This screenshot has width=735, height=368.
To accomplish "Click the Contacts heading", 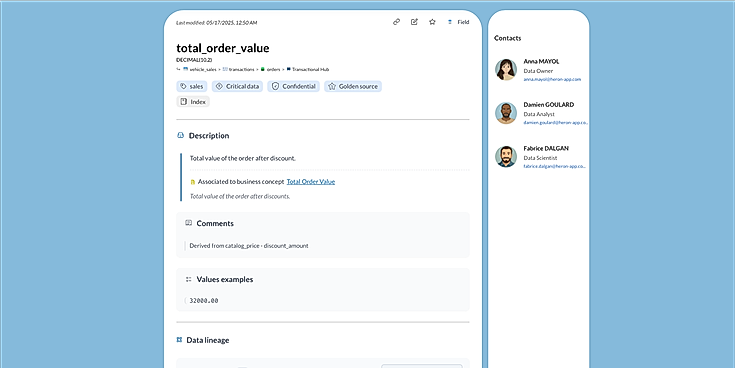I will (508, 38).
